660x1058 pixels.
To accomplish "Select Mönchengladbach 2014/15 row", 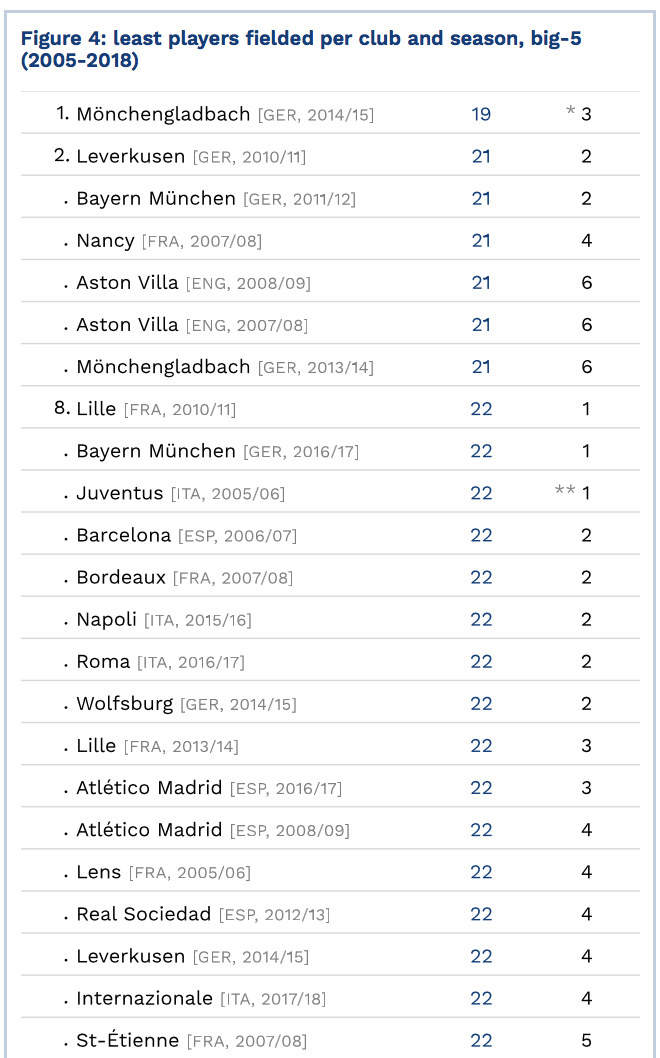I will (330, 113).
